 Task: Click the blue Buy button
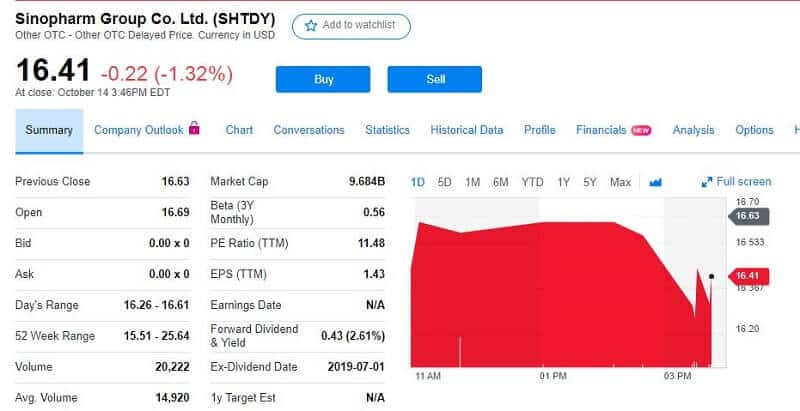[323, 79]
